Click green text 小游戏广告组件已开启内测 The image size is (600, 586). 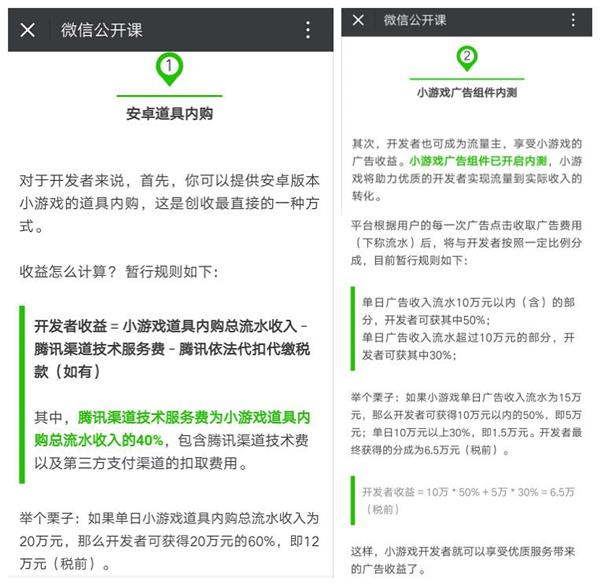478,161
